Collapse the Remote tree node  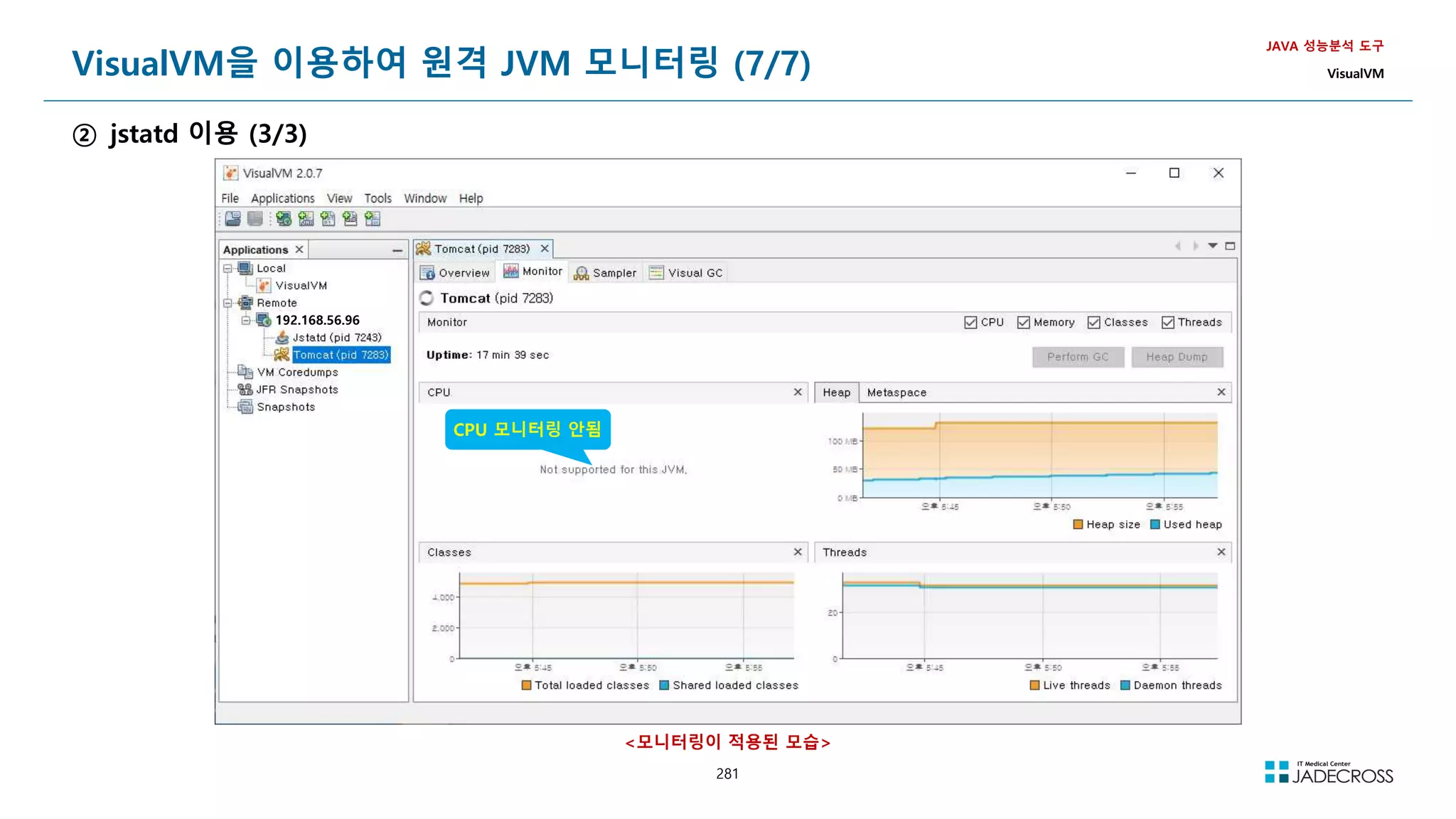point(227,303)
